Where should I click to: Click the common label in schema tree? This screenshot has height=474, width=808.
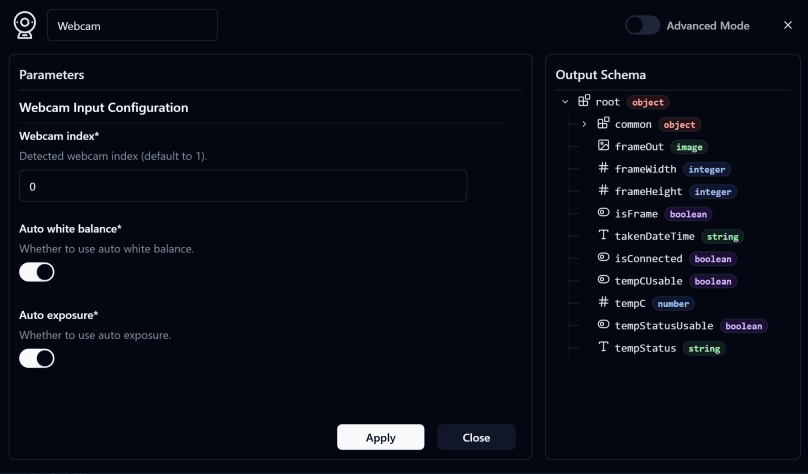click(x=633, y=125)
